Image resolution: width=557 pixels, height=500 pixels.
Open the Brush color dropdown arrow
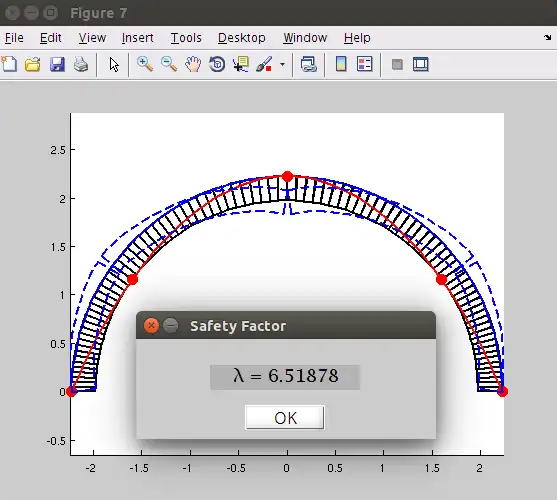coord(282,65)
